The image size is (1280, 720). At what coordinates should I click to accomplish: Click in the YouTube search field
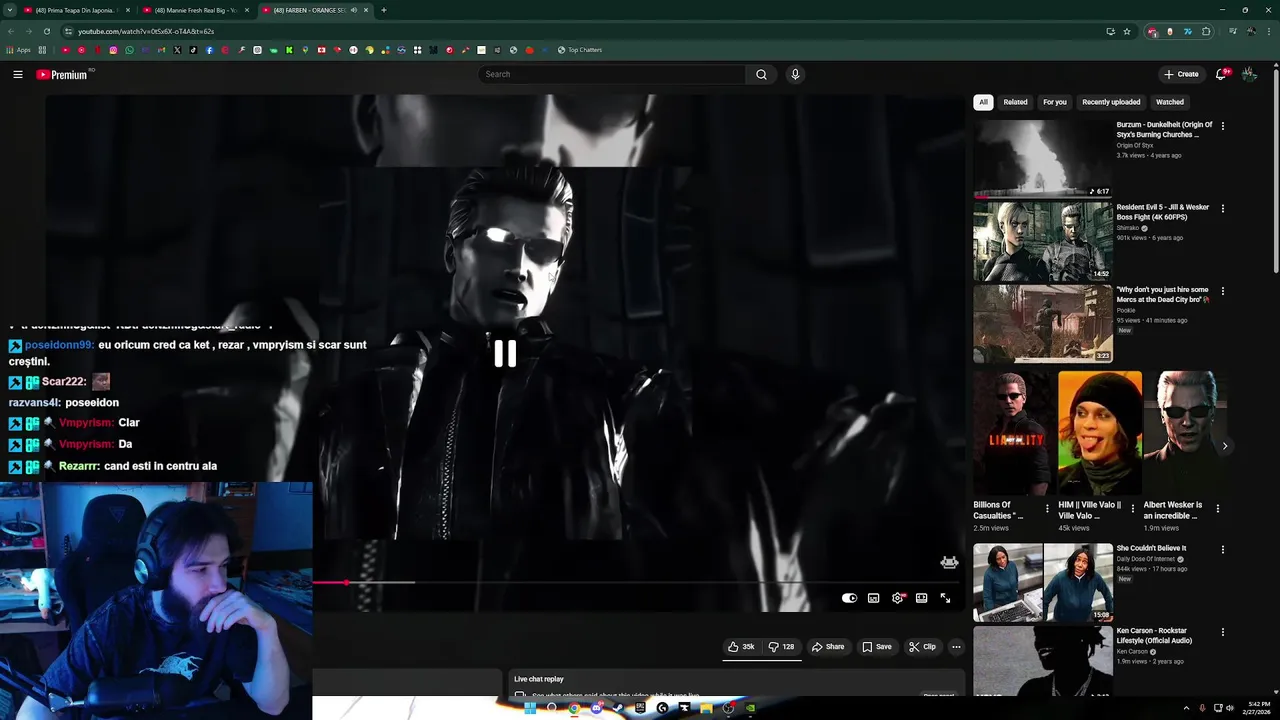tap(612, 74)
